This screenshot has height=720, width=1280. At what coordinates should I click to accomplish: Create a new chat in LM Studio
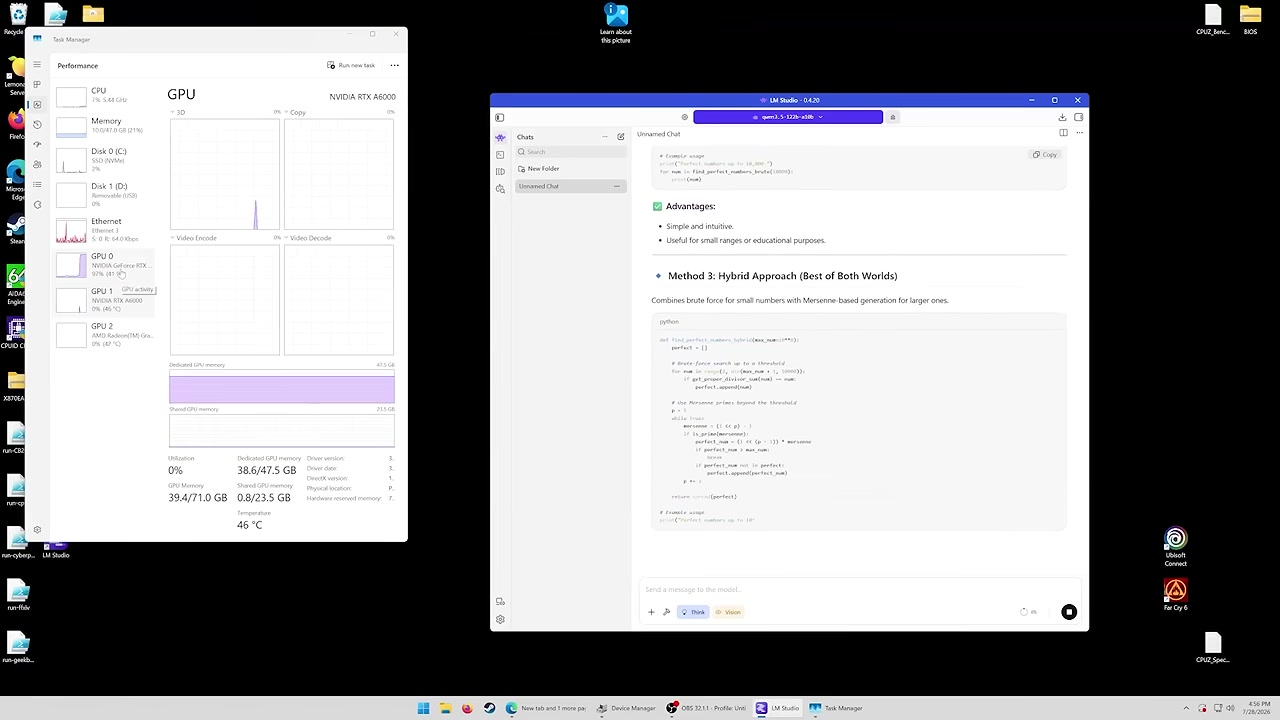point(620,137)
